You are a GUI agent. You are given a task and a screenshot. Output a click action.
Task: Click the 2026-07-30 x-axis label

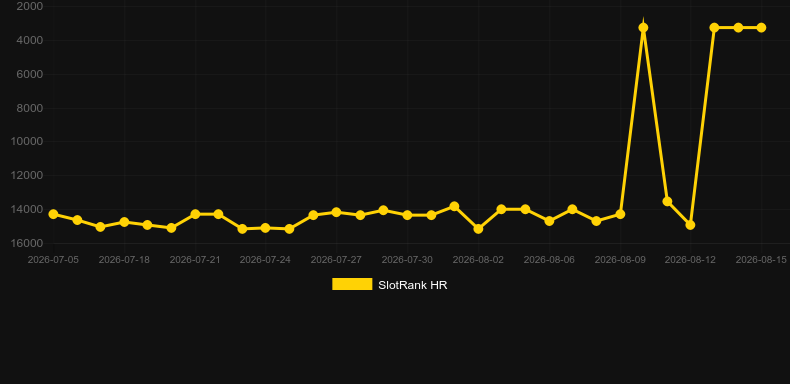pos(408,260)
